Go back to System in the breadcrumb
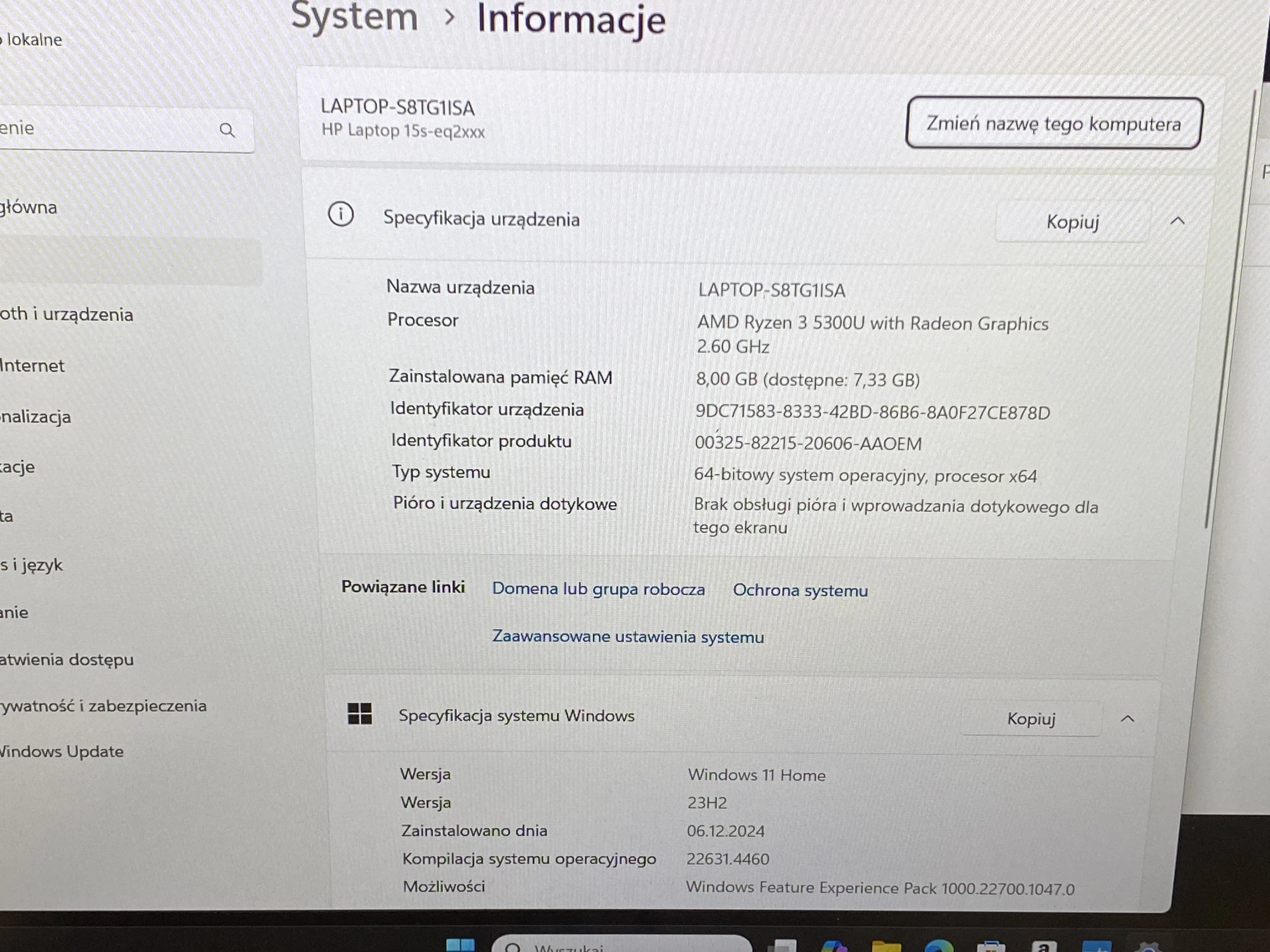This screenshot has height=952, width=1270. [x=354, y=17]
